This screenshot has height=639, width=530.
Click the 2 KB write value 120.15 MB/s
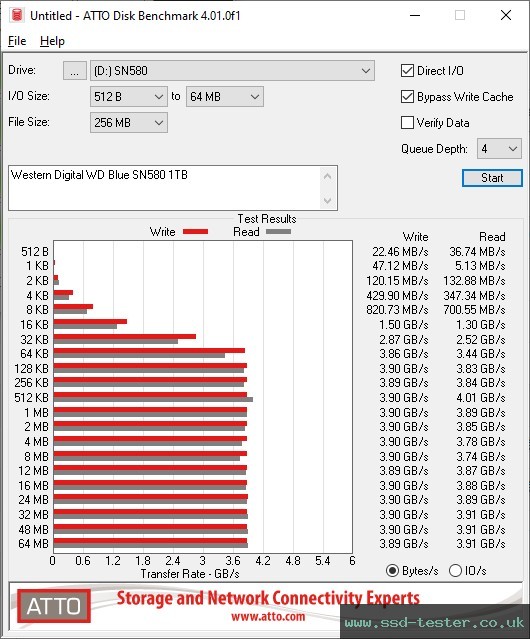tap(397, 281)
